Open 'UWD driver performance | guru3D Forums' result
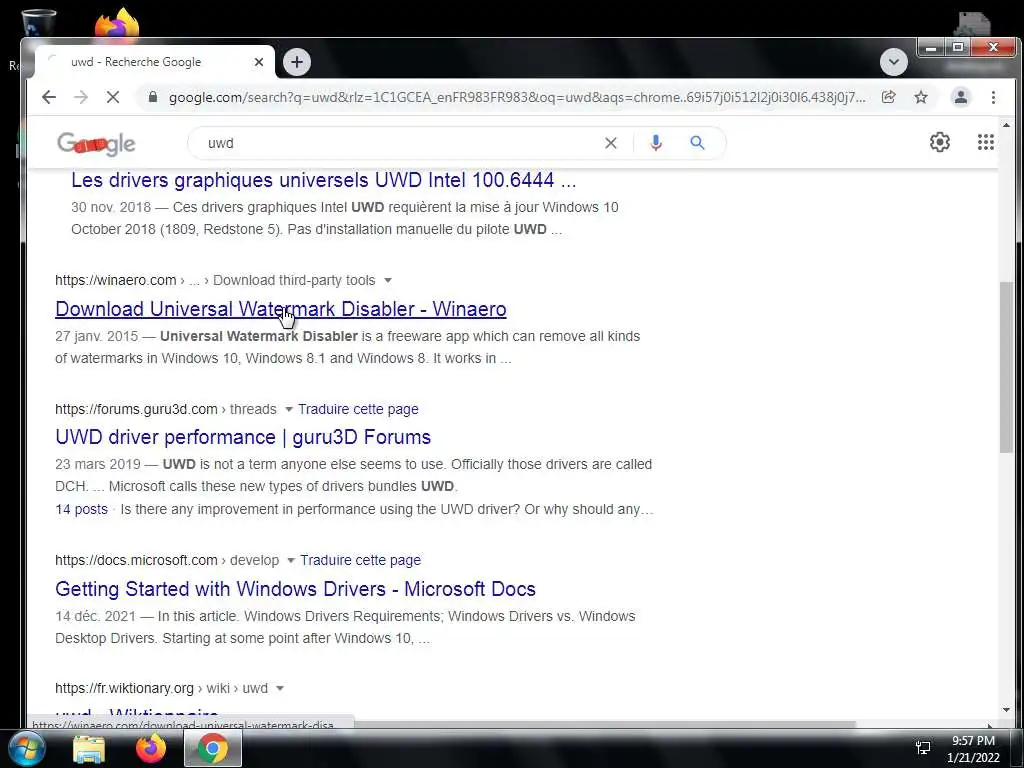Image resolution: width=1024 pixels, height=768 pixels. [243, 437]
